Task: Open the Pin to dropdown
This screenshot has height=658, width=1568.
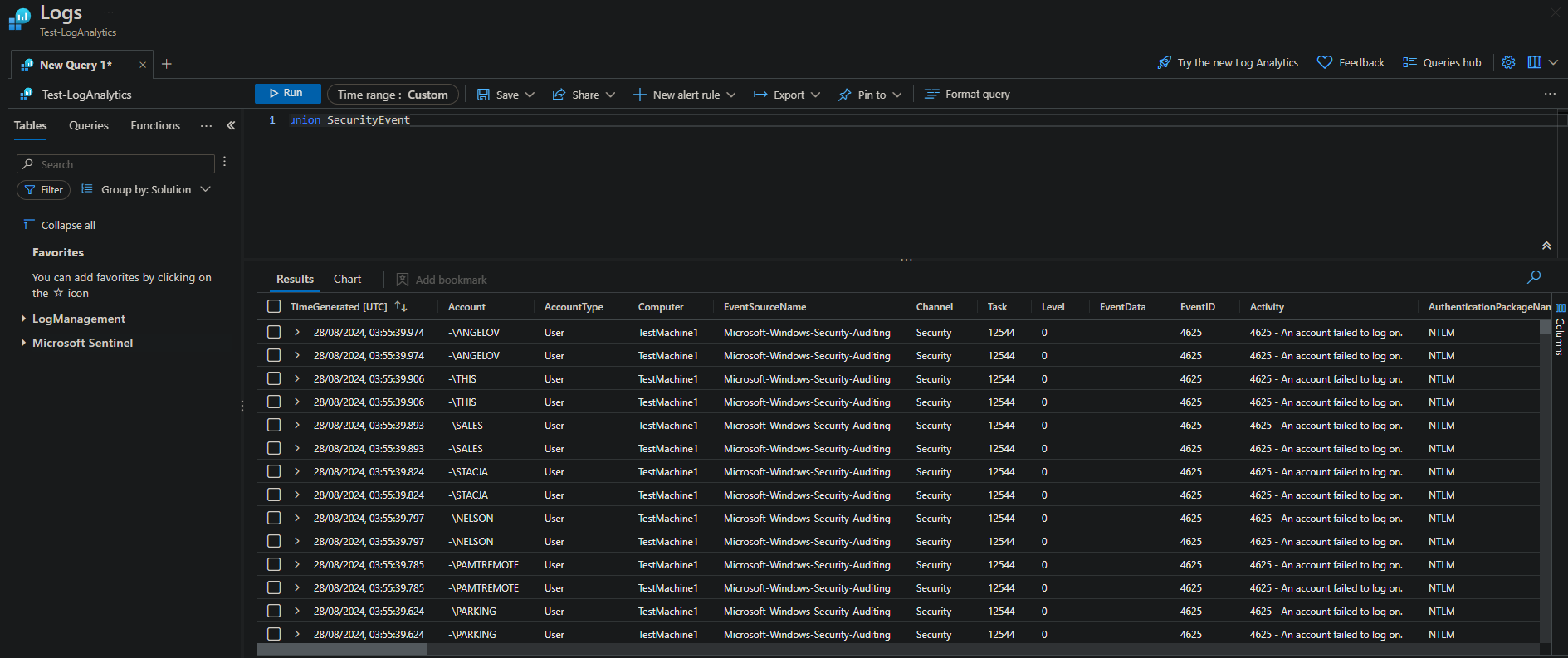Action: [869, 95]
